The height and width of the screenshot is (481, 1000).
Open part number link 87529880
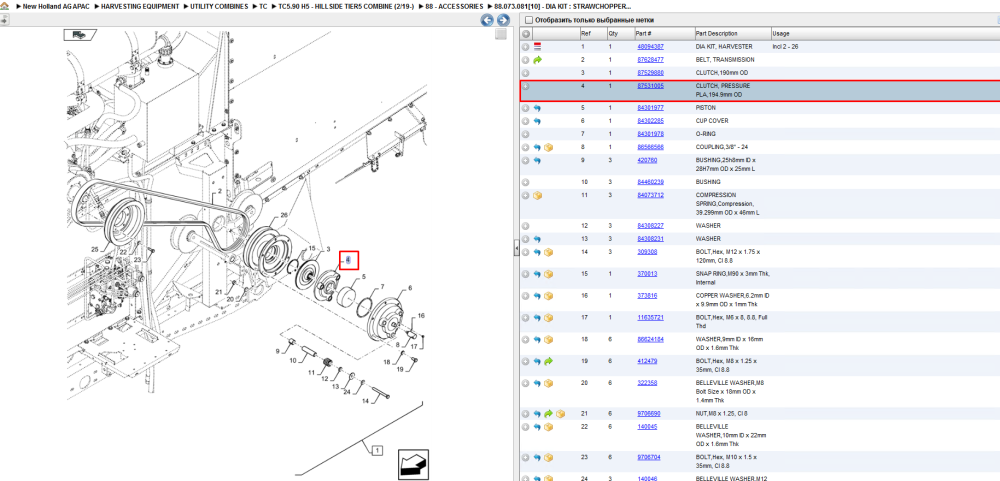pos(650,73)
